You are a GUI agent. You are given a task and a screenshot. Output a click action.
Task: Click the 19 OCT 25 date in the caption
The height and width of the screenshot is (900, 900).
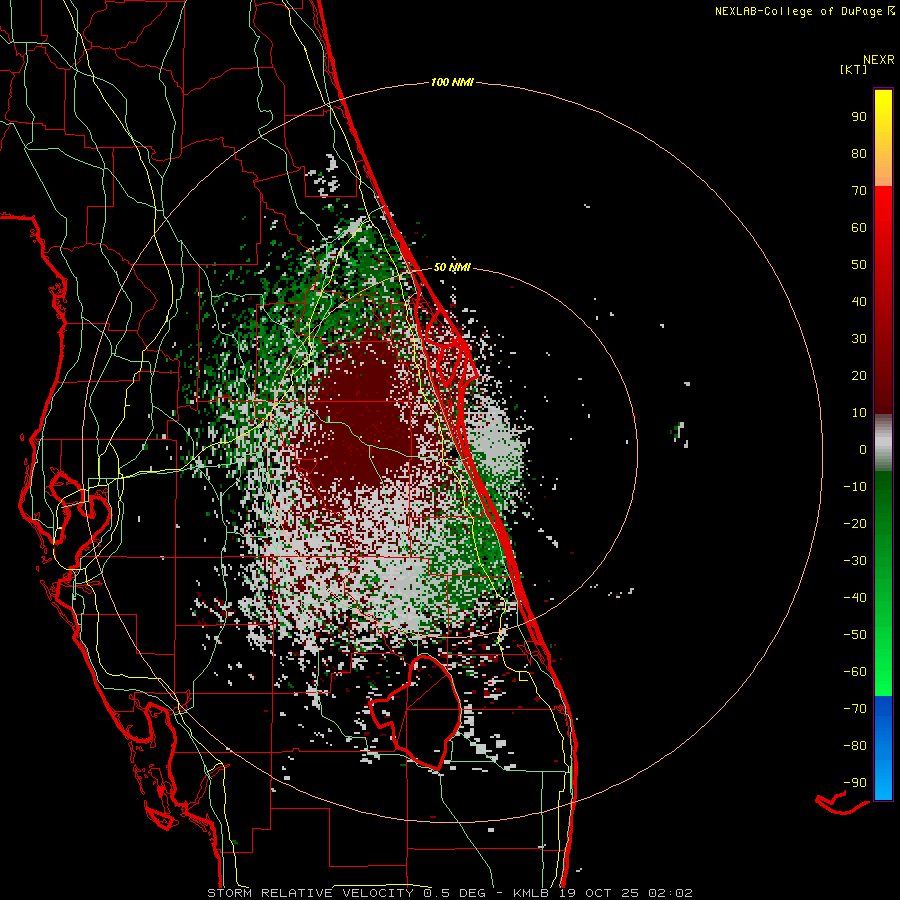(599, 893)
